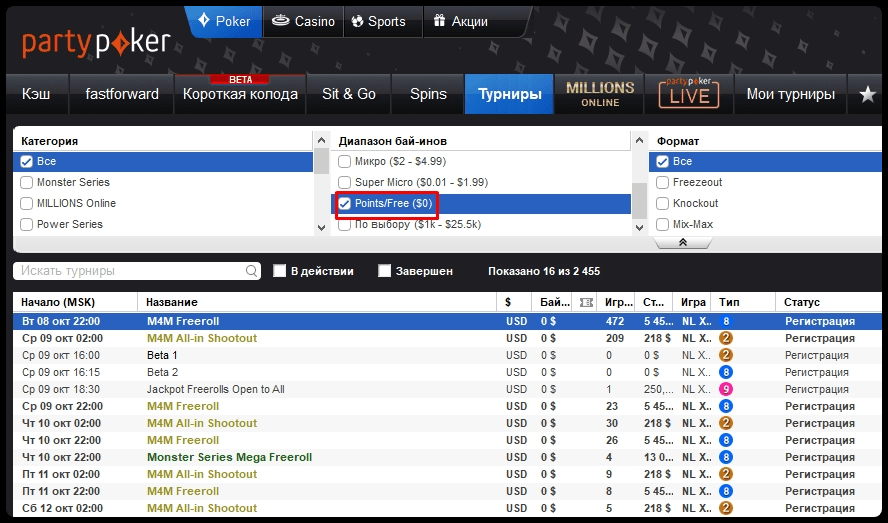Check Super Micro buy-in range
The image size is (888, 523).
click(x=344, y=182)
